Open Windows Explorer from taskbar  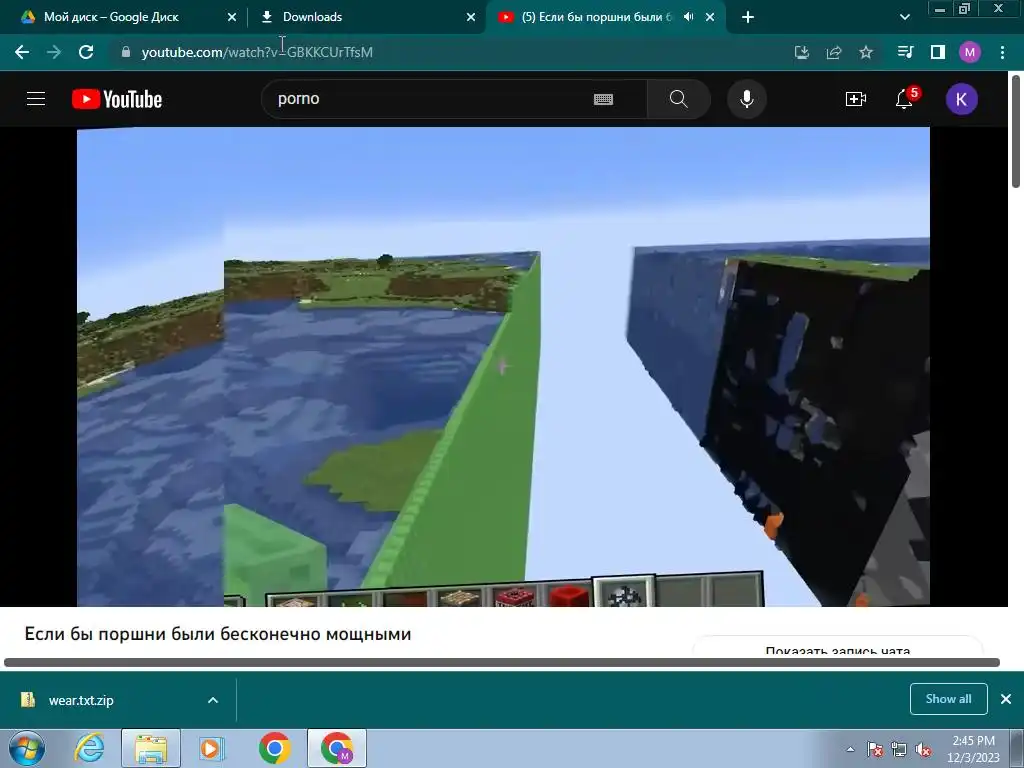click(151, 748)
